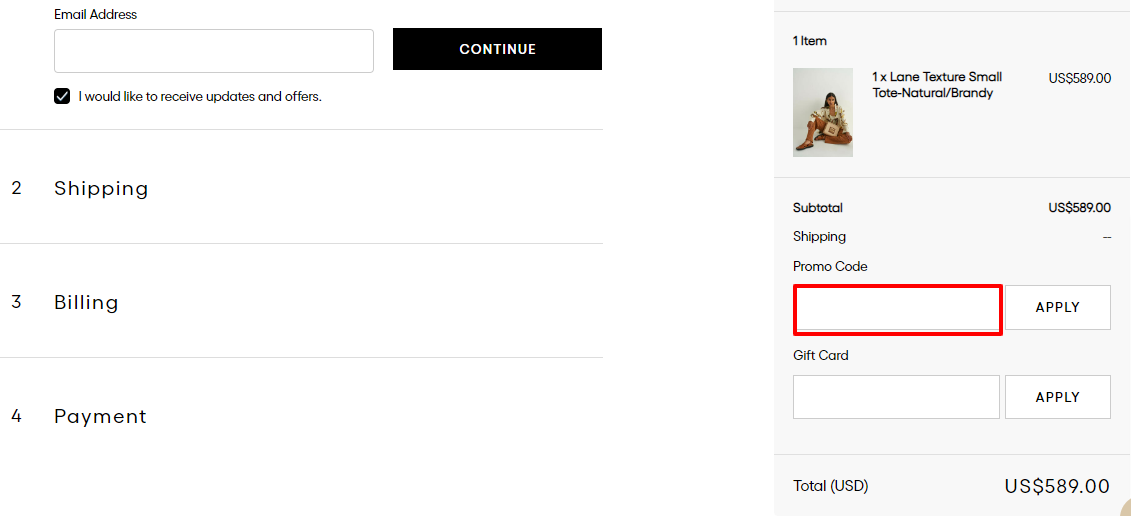Uncheck the receive updates and offers checkbox
1131x516 pixels.
click(x=62, y=97)
